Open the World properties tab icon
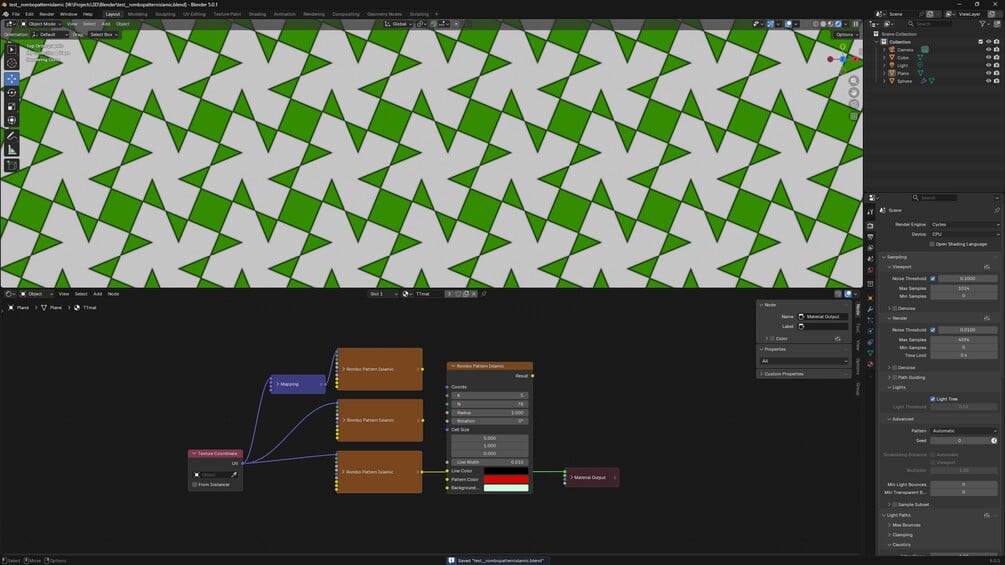The image size is (1005, 565). pos(870,270)
